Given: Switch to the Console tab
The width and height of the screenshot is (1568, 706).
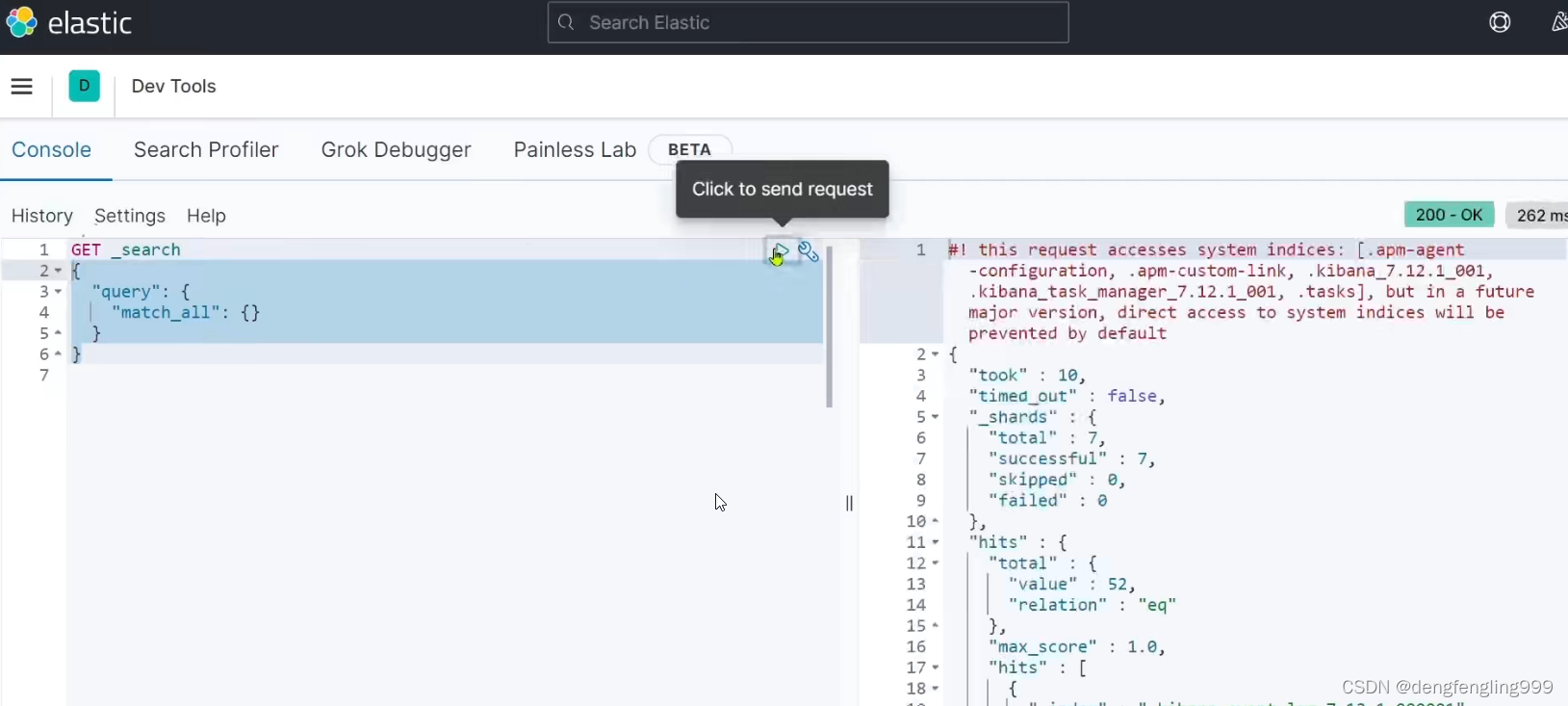Looking at the screenshot, I should click(51, 149).
